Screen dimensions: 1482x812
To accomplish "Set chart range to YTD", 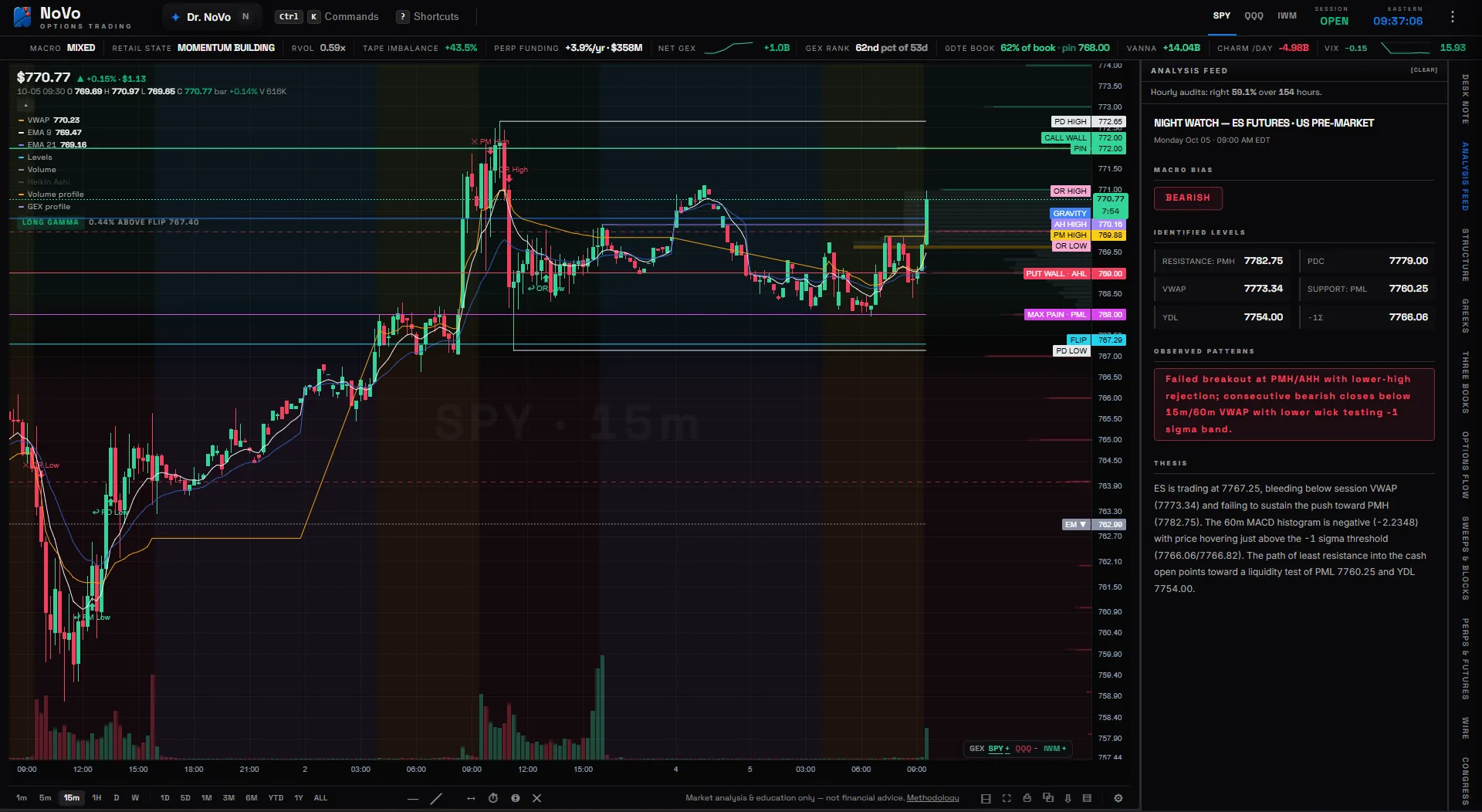I will pos(276,798).
